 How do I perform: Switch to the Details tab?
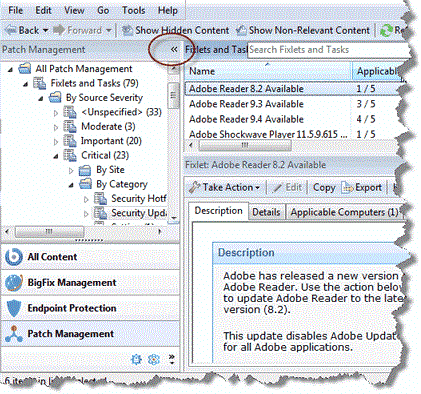click(x=266, y=212)
